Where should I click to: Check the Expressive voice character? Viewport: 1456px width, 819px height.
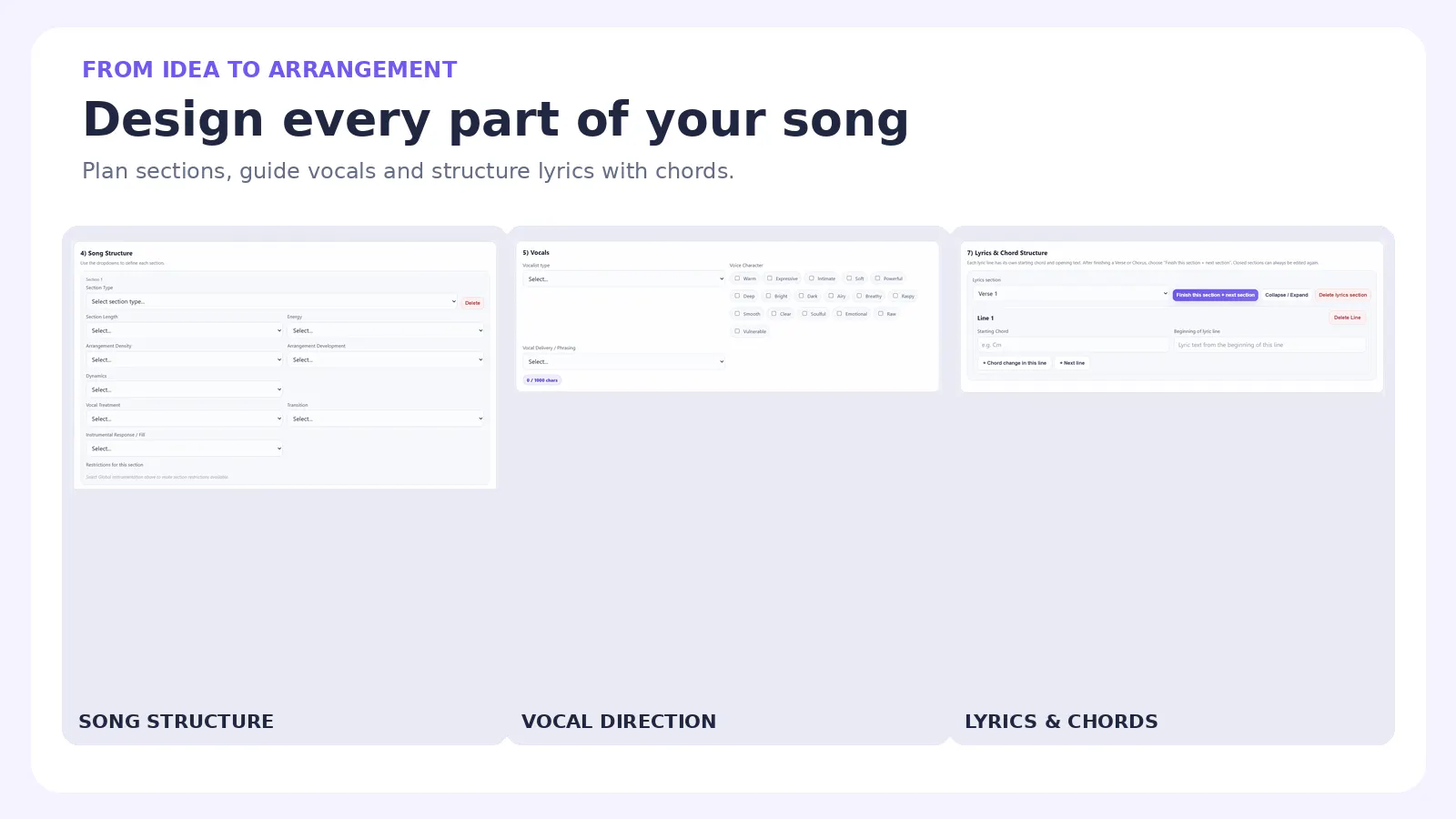[x=770, y=278]
